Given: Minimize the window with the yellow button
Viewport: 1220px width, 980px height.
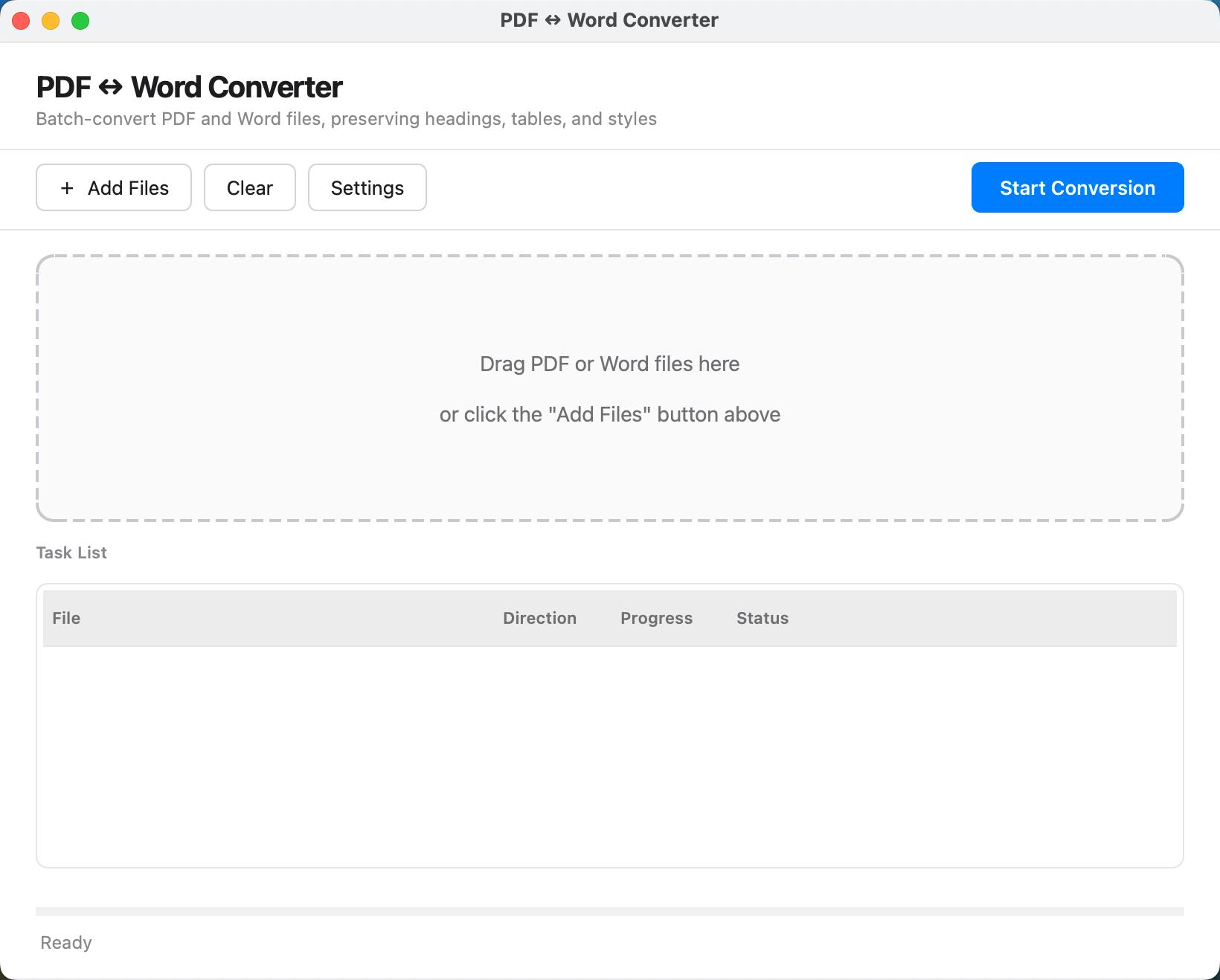Looking at the screenshot, I should click(x=51, y=21).
